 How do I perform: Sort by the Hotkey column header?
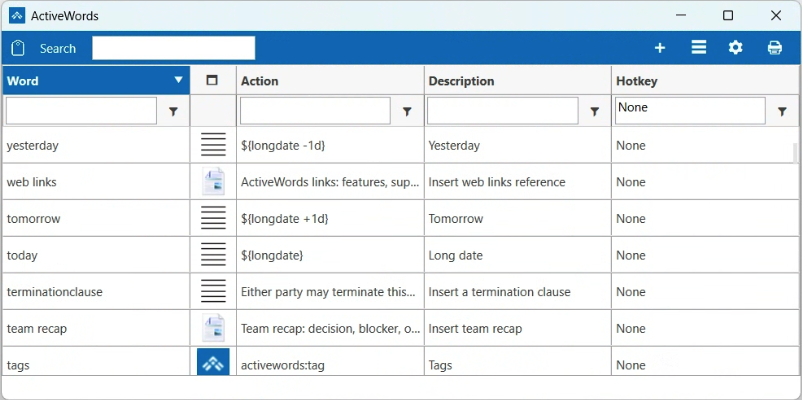click(706, 81)
